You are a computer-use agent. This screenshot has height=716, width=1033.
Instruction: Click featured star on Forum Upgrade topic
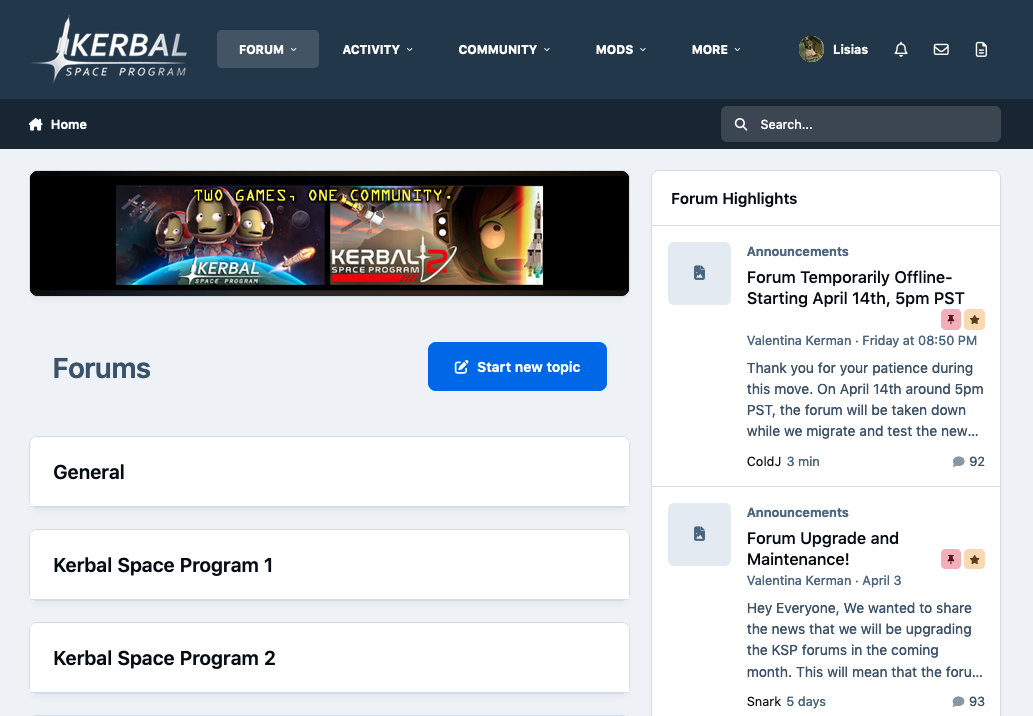click(974, 559)
